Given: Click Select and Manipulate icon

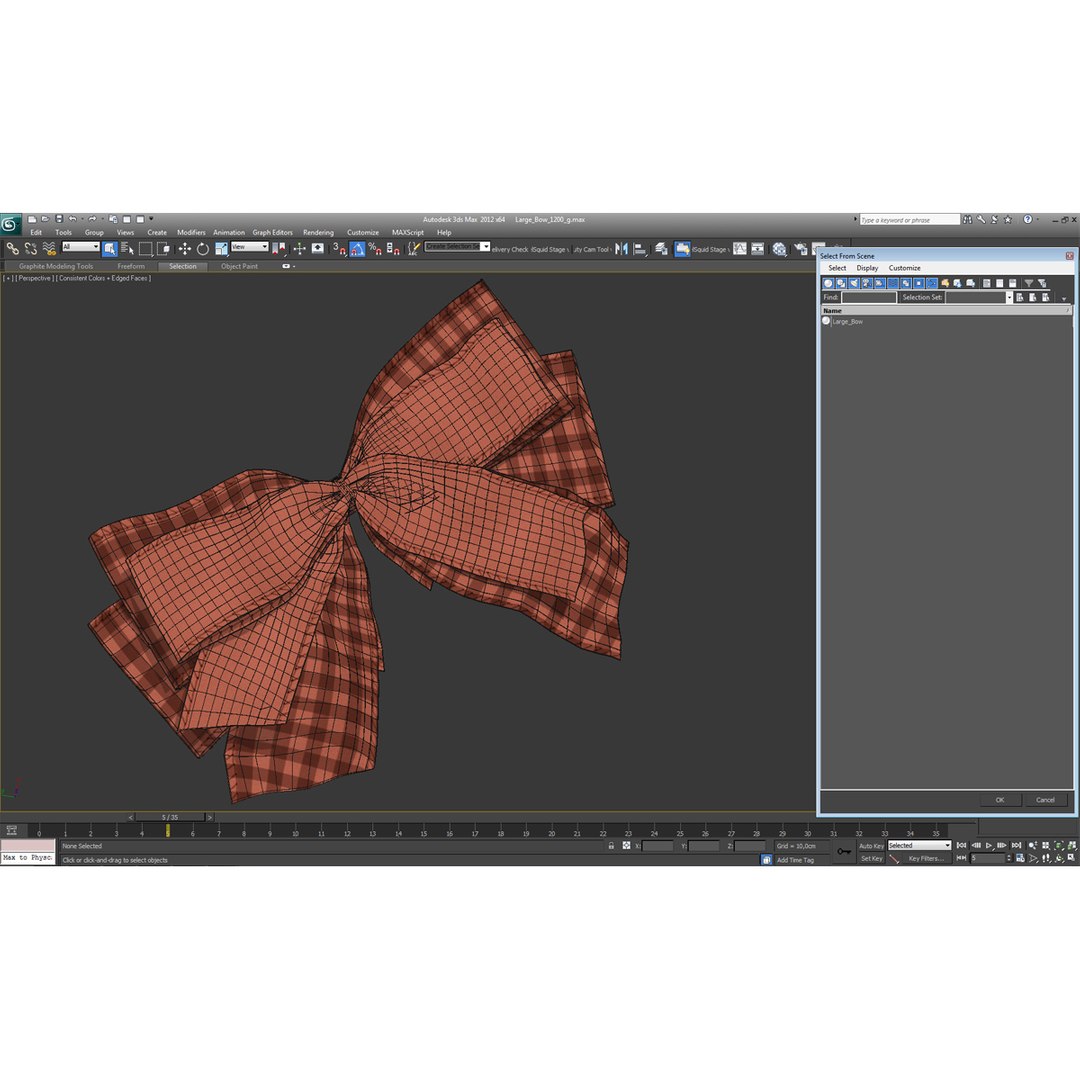Looking at the screenshot, I should [299, 249].
